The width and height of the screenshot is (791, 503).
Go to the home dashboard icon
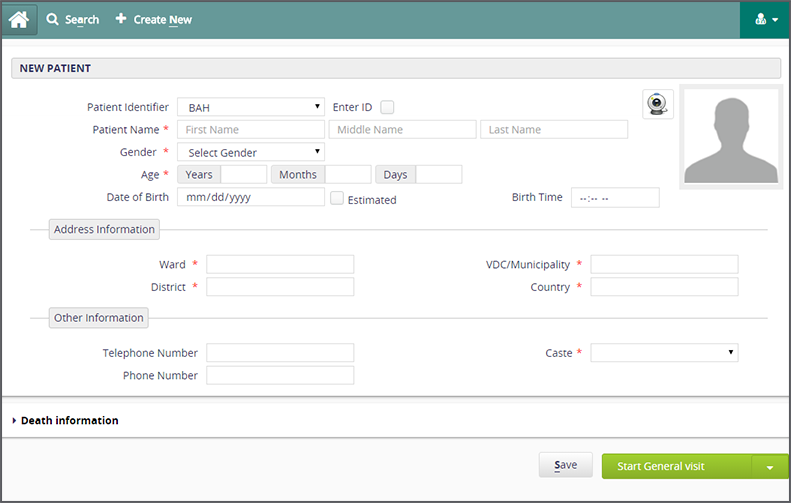pyautogui.click(x=19, y=20)
